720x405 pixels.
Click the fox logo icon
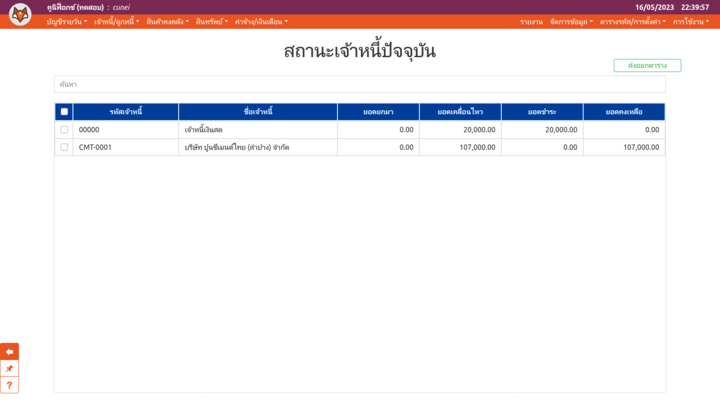tap(20, 14)
